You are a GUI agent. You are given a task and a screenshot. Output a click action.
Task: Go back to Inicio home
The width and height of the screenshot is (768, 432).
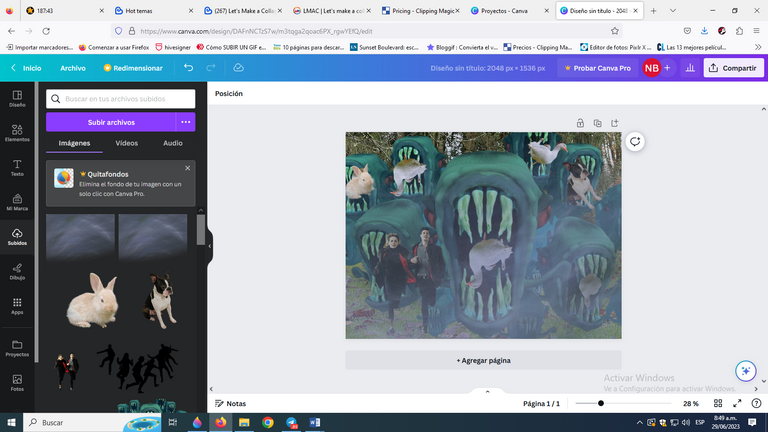coord(26,68)
